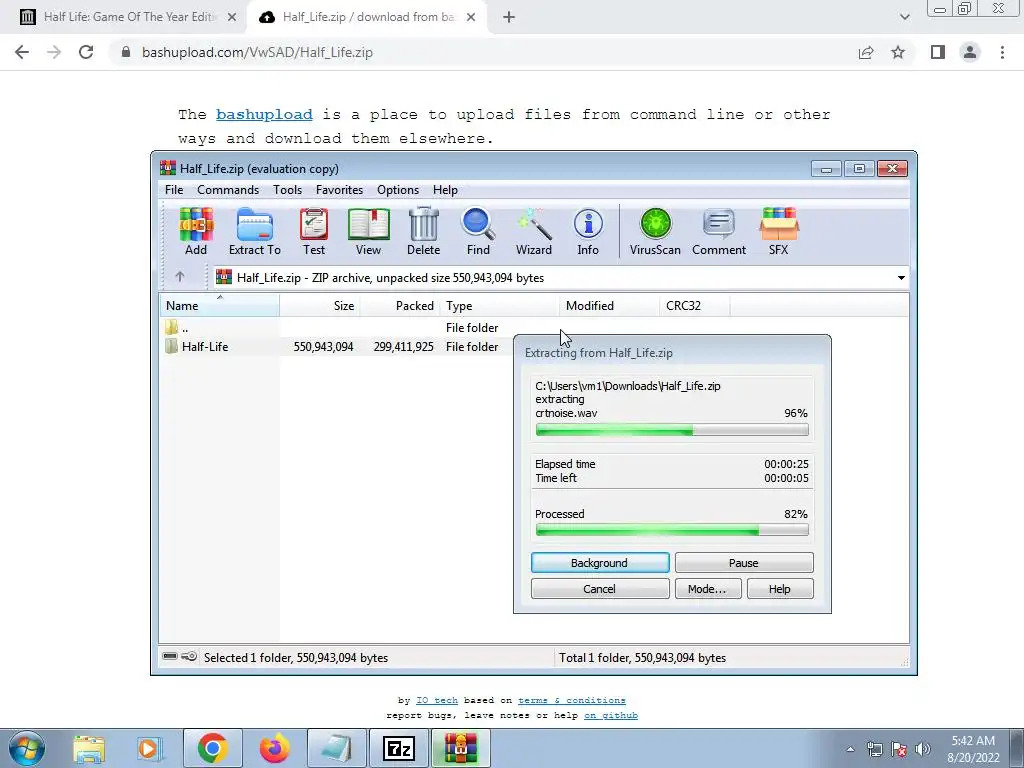Click the parent '..' folder icon
The width and height of the screenshot is (1024, 768).
pos(171,327)
